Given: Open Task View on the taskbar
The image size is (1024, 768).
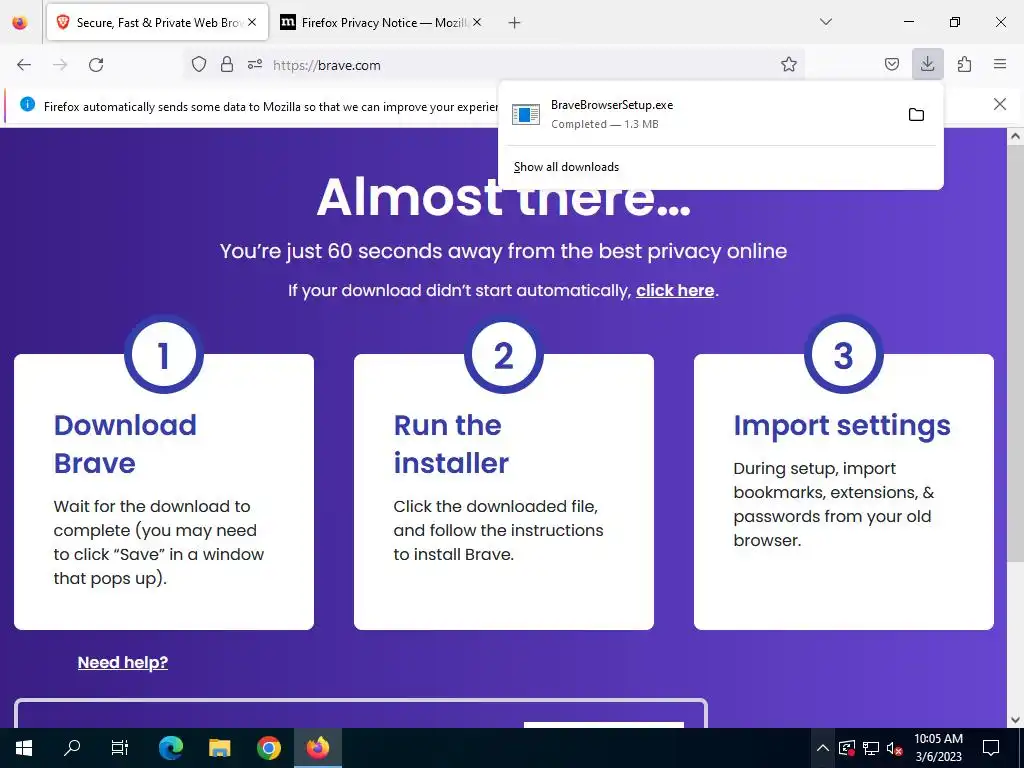Looking at the screenshot, I should (120, 748).
